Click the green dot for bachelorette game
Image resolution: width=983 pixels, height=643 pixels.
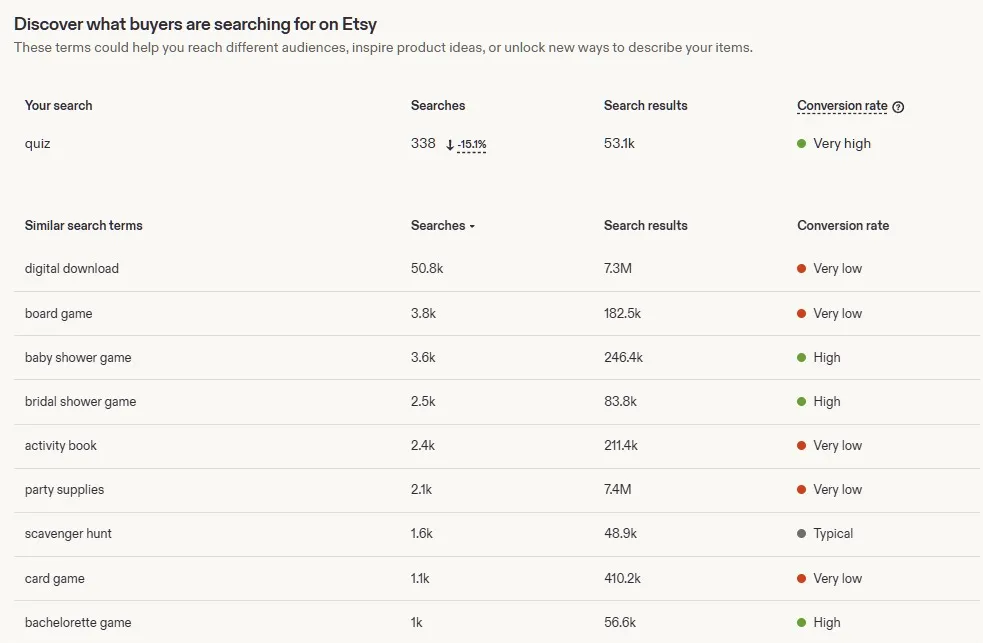tap(801, 622)
